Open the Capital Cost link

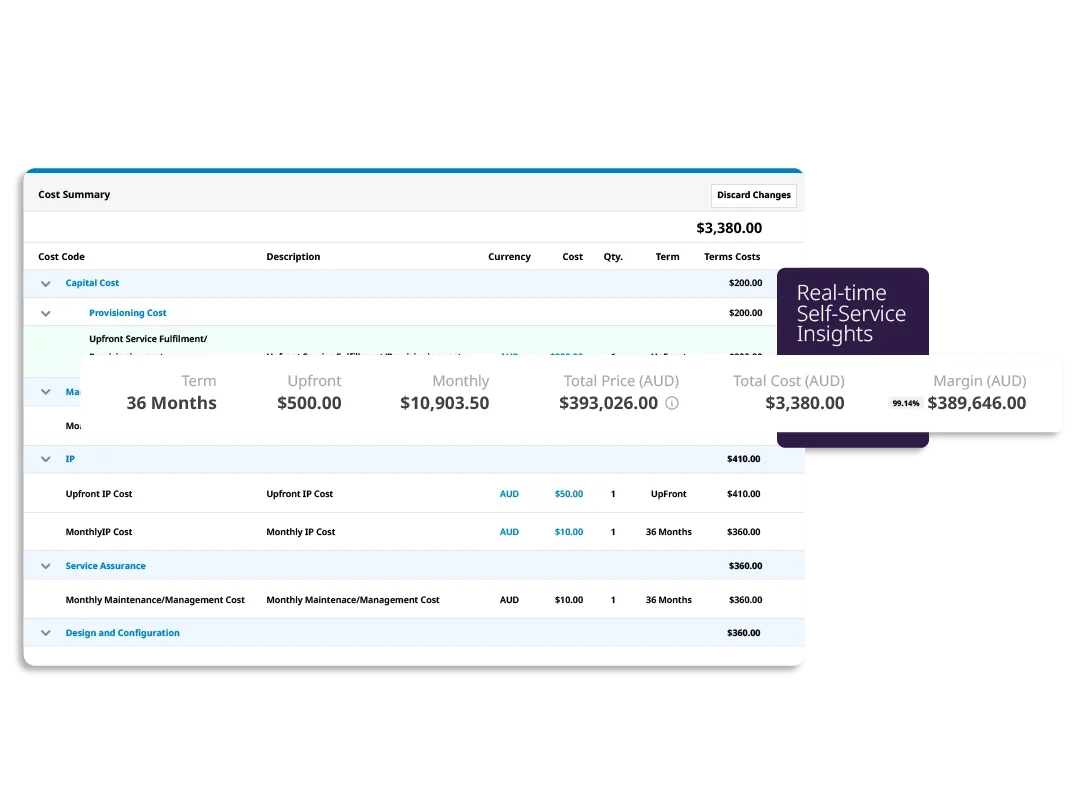click(x=92, y=283)
